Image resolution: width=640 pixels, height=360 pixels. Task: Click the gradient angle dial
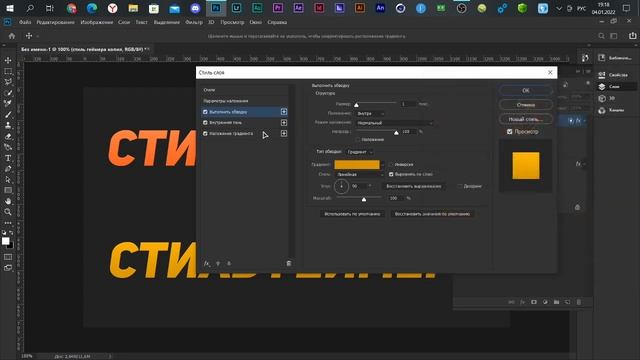point(341,186)
